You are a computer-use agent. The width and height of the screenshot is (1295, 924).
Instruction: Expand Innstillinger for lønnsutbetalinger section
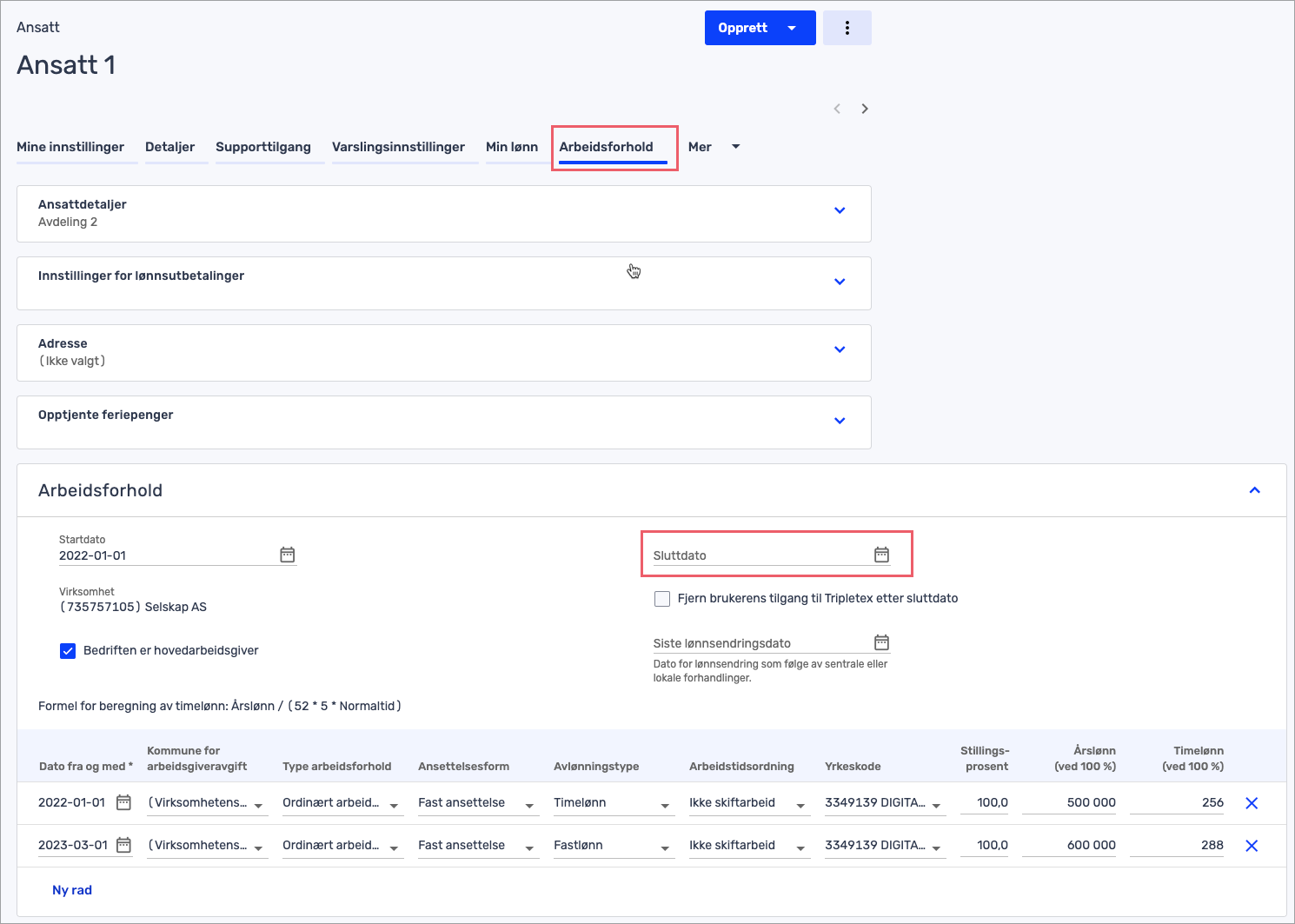click(x=840, y=282)
